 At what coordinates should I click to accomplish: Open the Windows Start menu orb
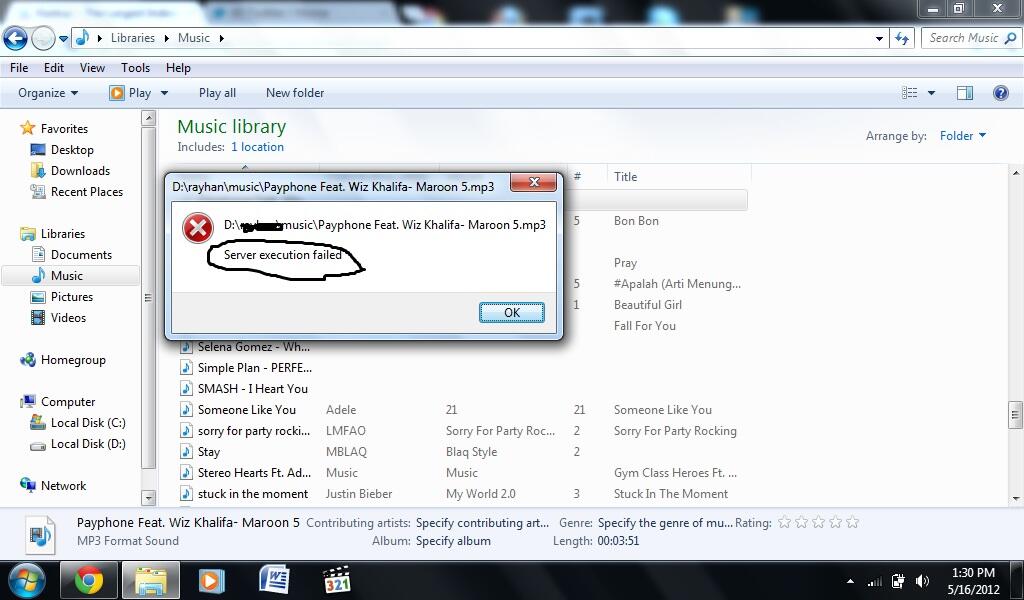pos(27,580)
